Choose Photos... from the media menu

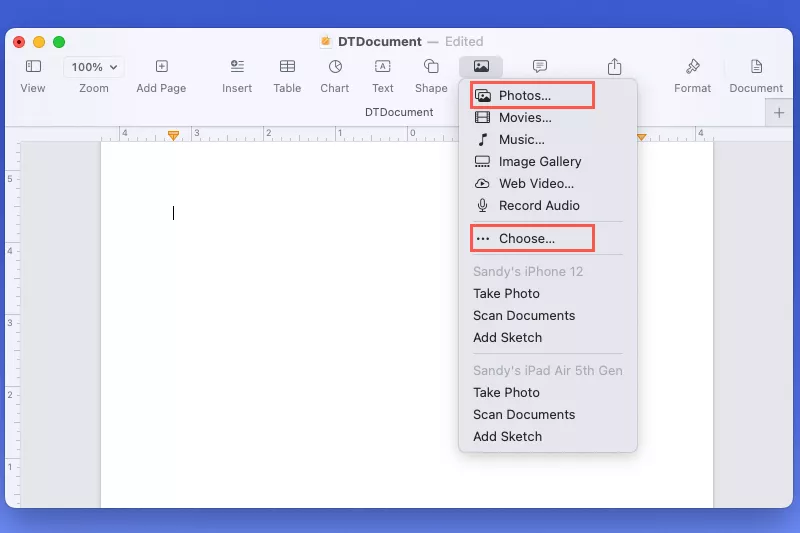point(548,95)
